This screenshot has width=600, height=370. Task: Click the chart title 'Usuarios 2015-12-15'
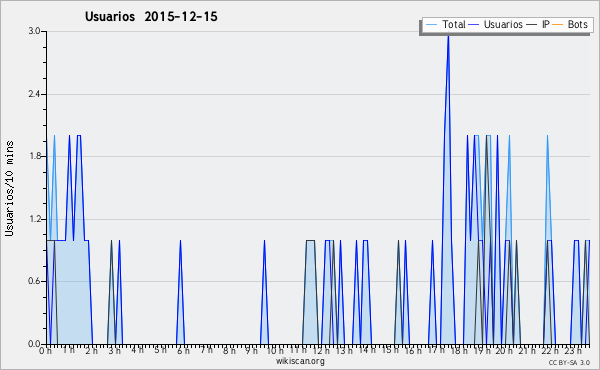151,17
